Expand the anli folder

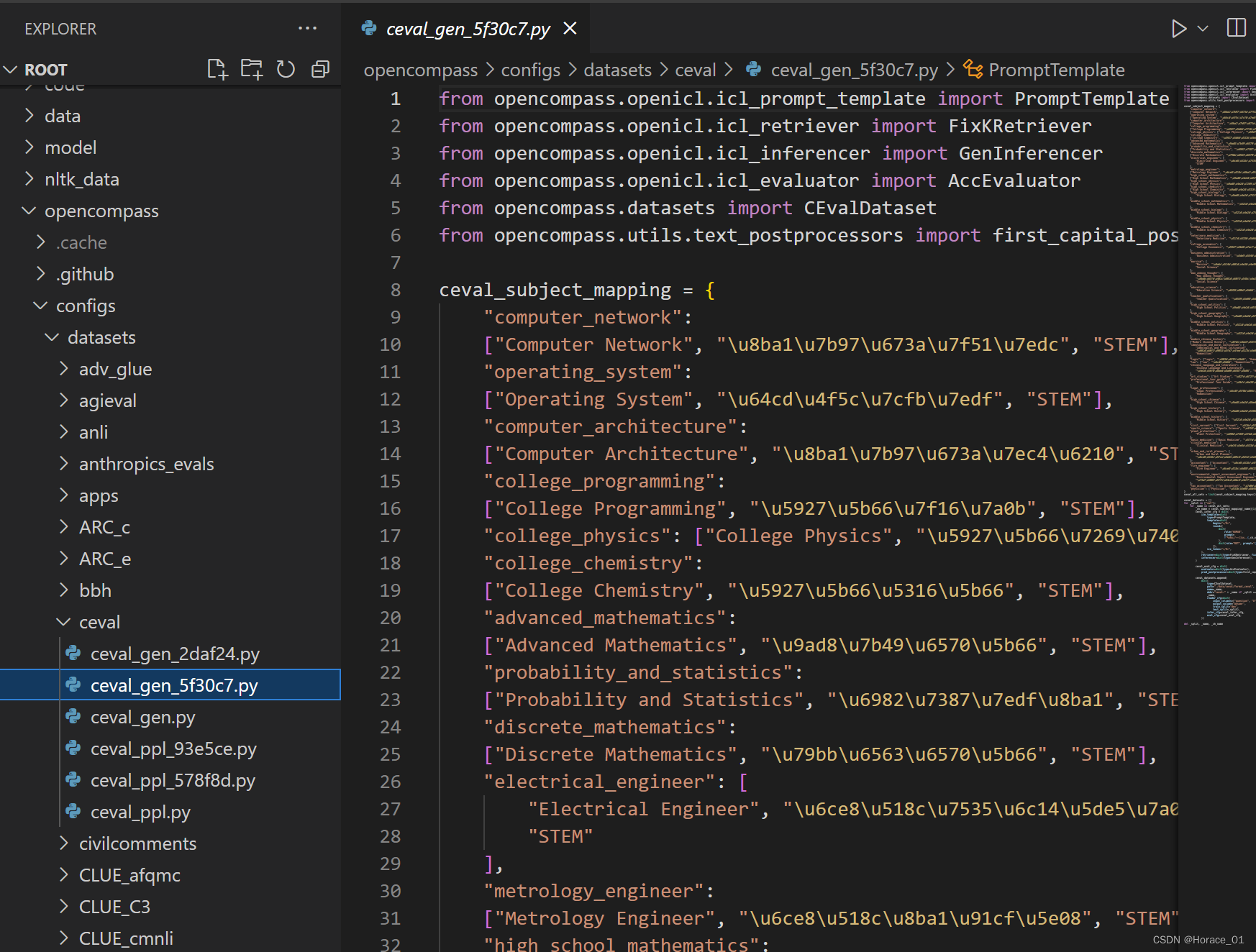click(x=94, y=432)
